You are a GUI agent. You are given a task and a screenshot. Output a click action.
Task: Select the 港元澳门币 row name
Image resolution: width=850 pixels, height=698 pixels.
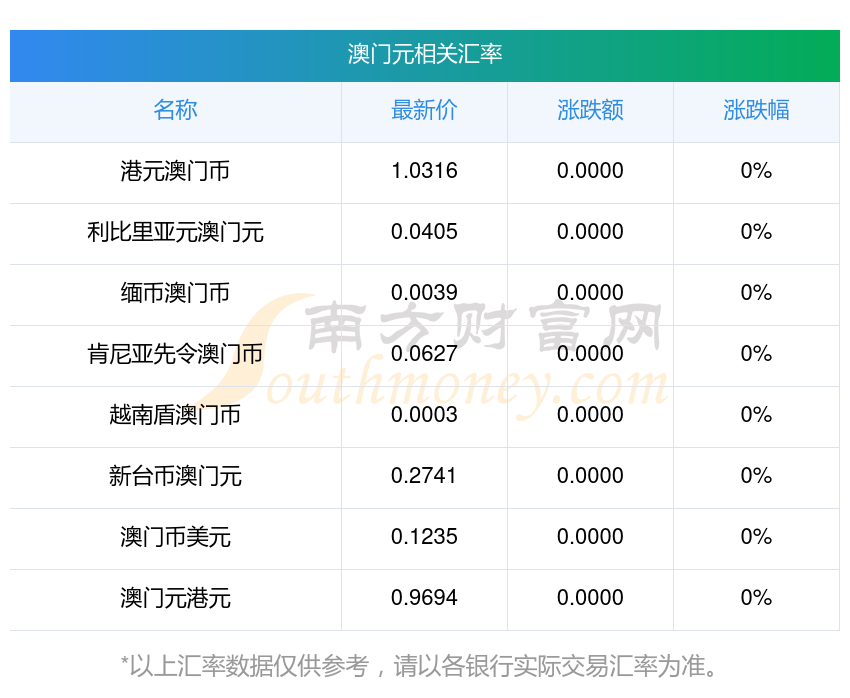[x=175, y=171]
